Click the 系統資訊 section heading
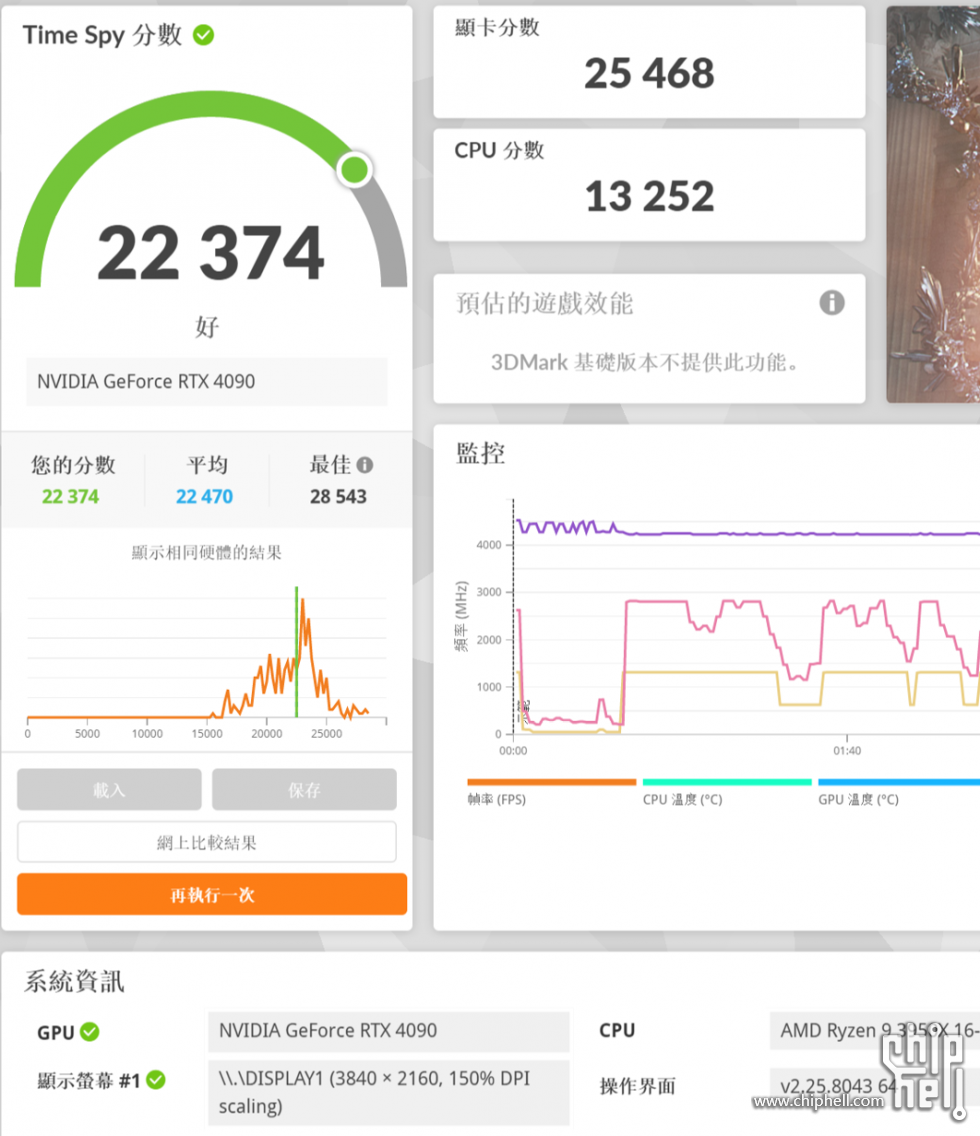 [x=75, y=982]
